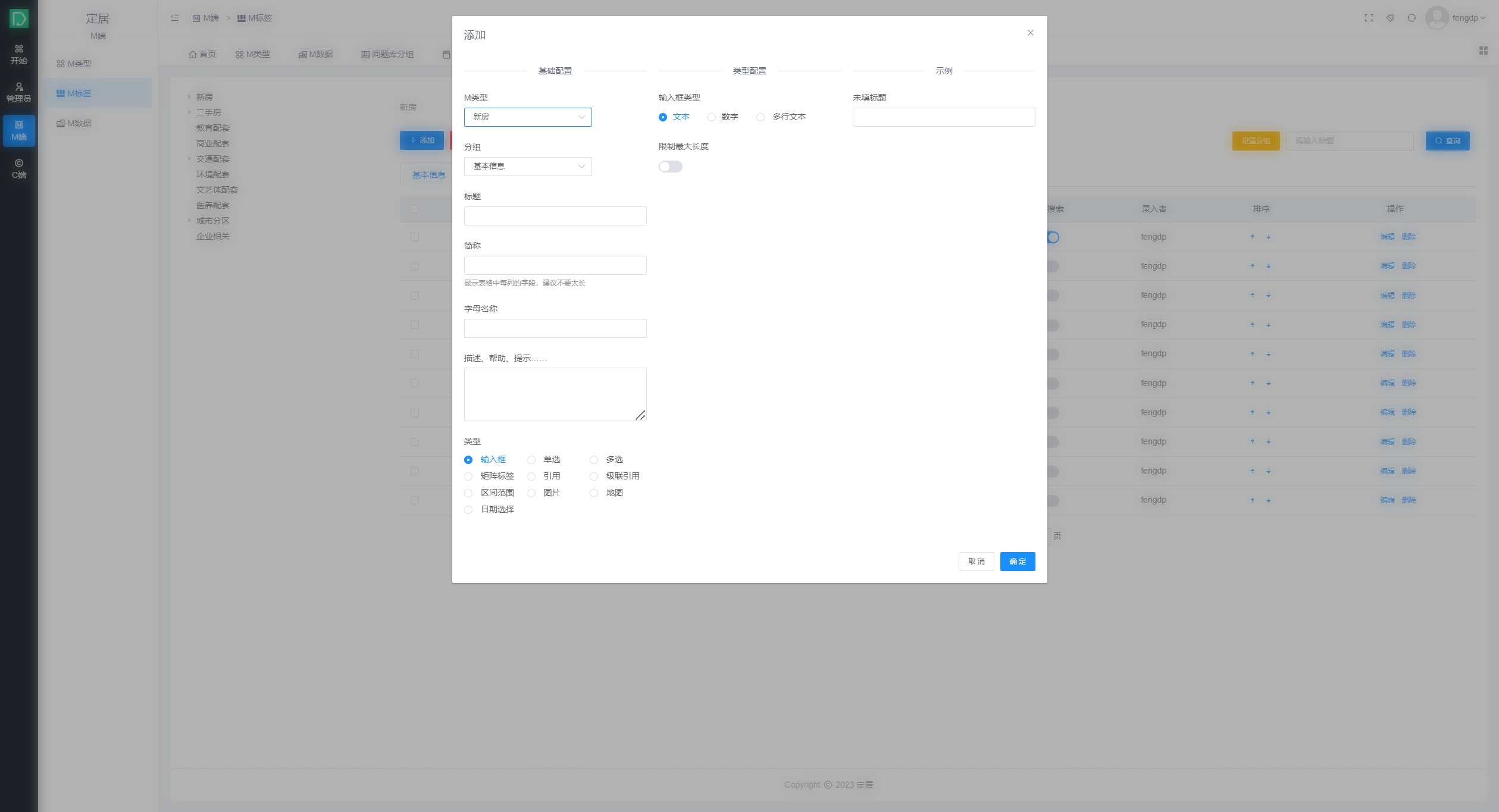Select the 基本信息 group tab

point(428,175)
